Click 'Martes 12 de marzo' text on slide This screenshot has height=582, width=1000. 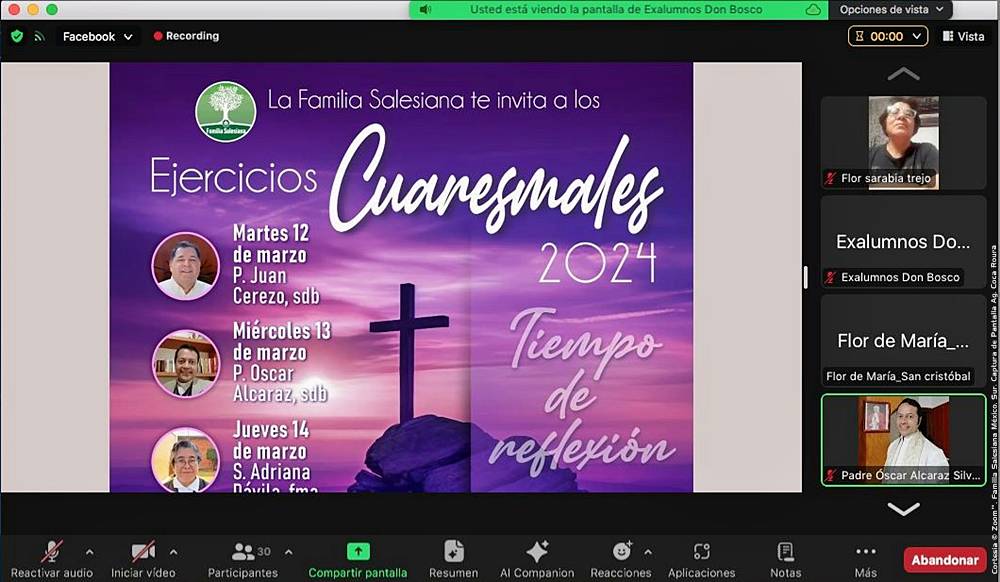pyautogui.click(x=270, y=244)
